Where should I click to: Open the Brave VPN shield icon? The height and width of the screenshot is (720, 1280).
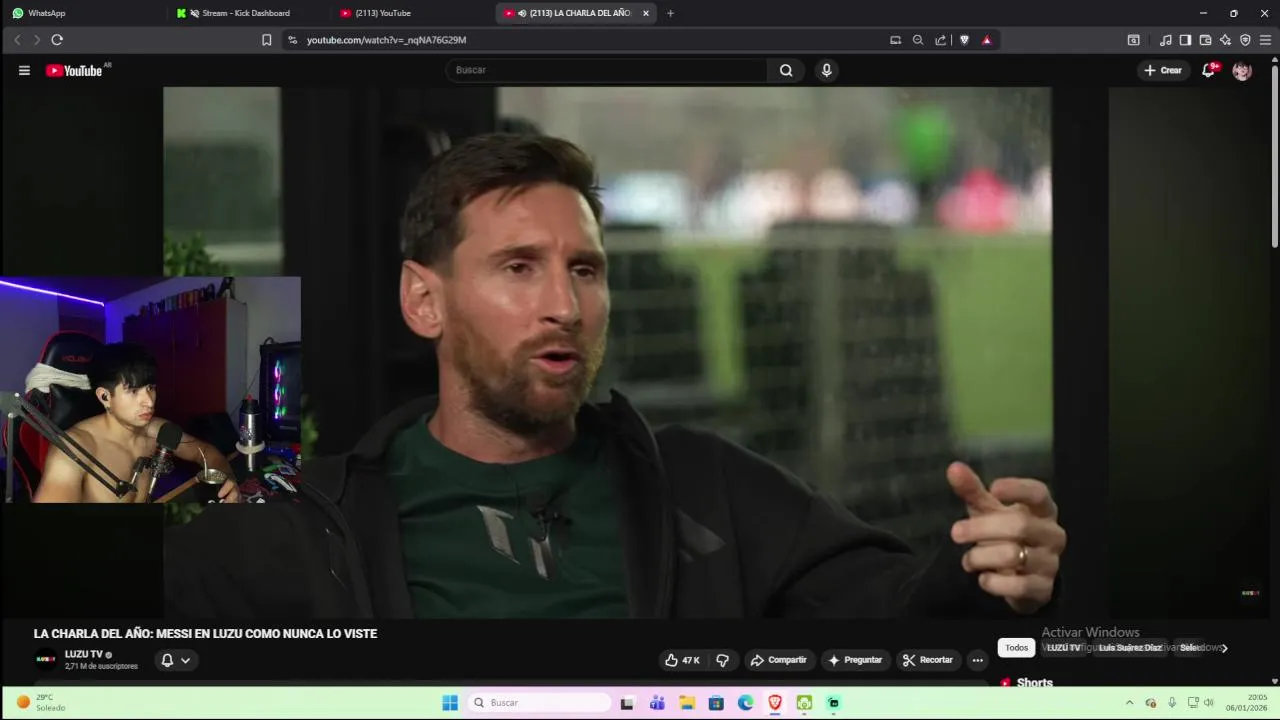pos(1245,40)
